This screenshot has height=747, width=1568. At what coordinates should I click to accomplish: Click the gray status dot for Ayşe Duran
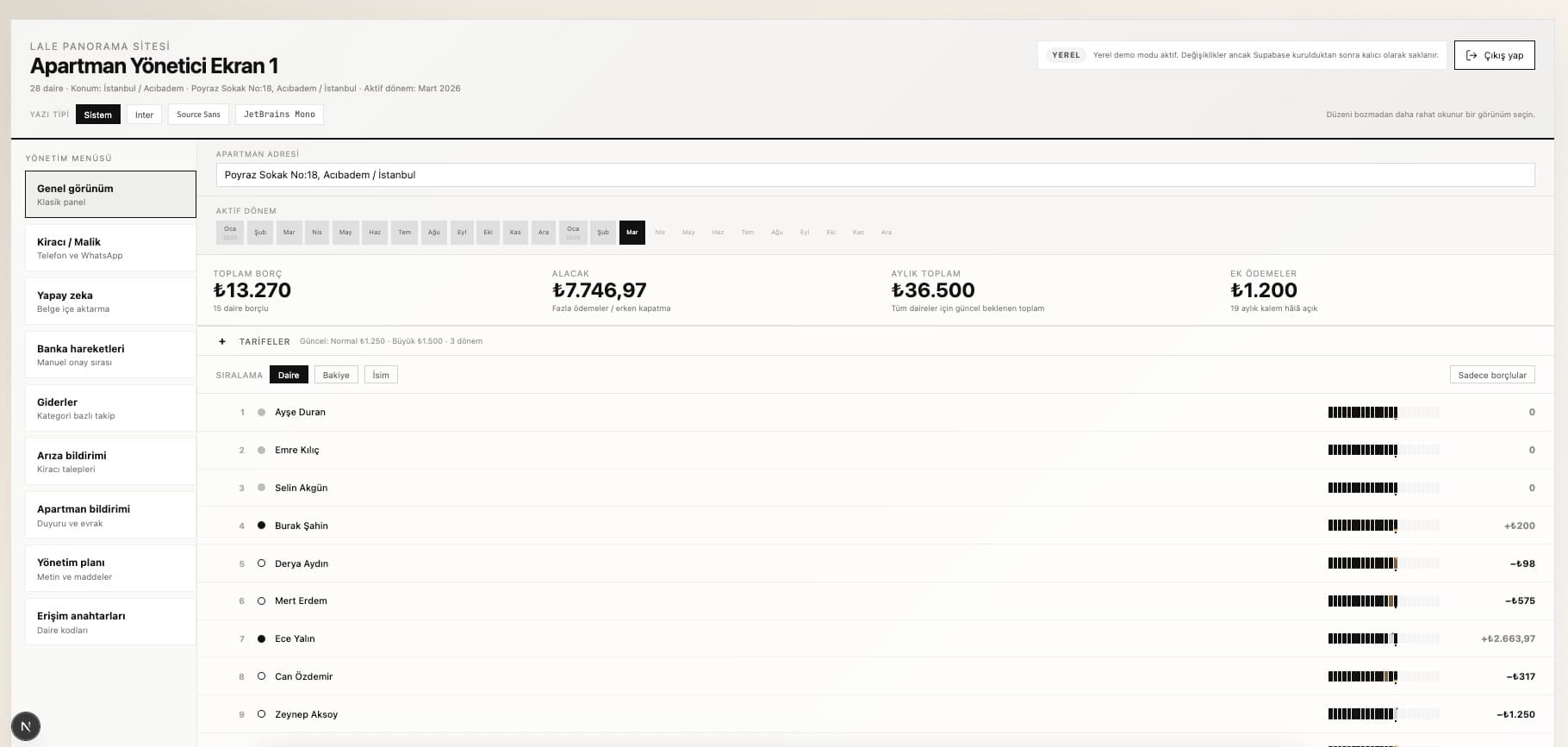tap(261, 413)
